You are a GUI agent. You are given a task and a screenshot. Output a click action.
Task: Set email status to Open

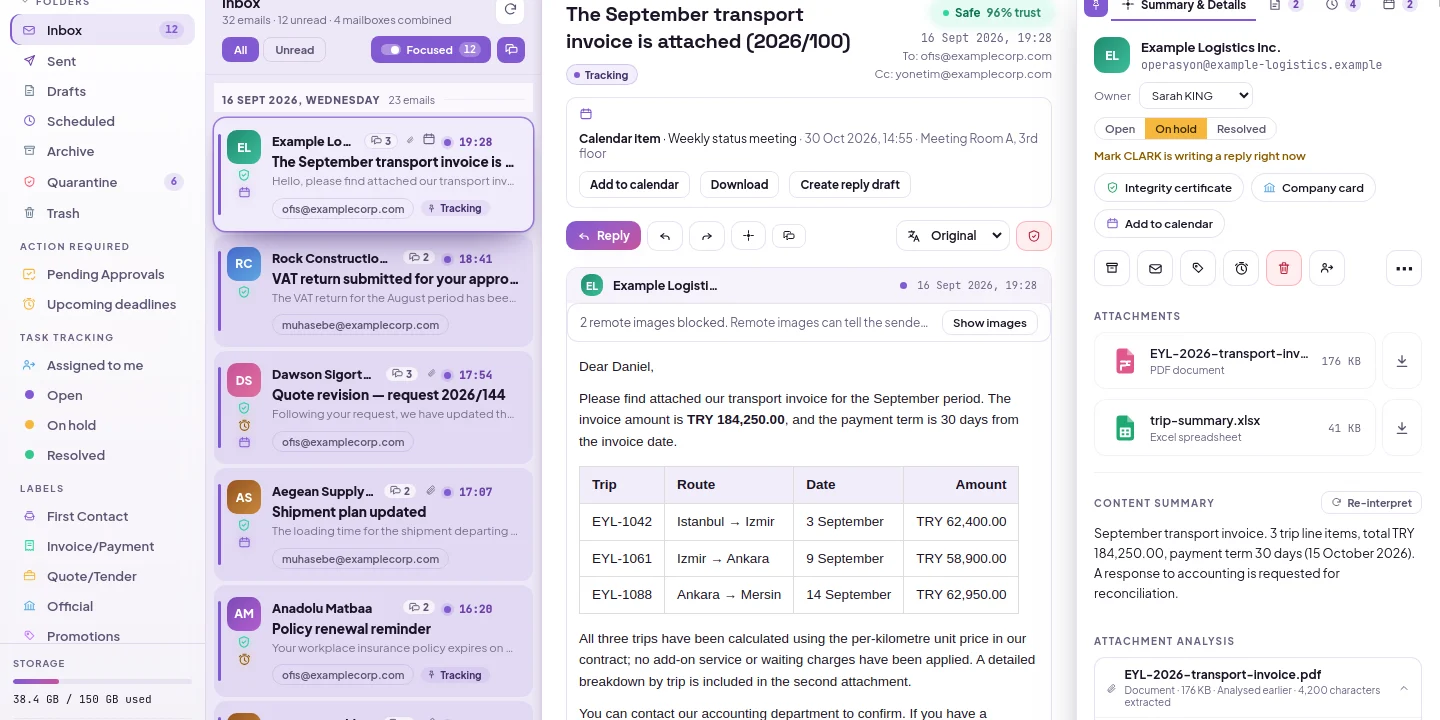(x=1120, y=129)
